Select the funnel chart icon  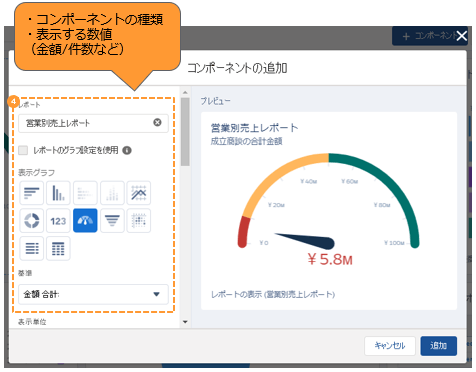(112, 220)
